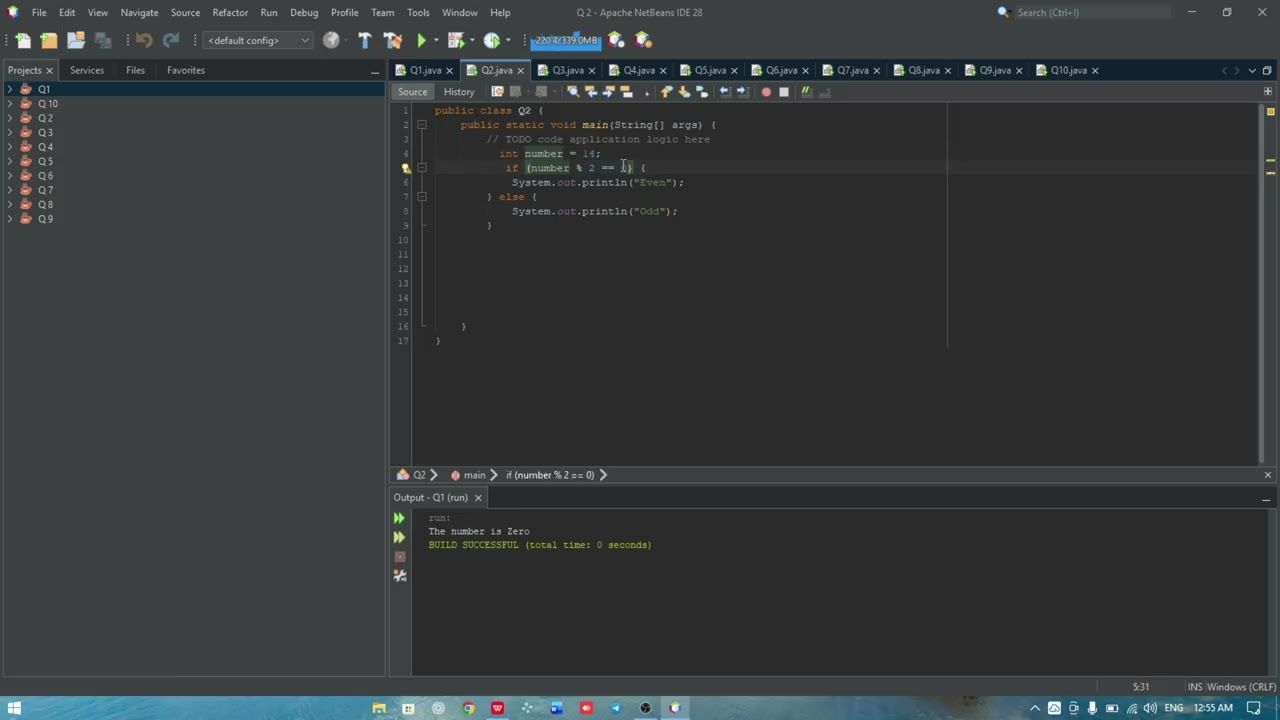Image resolution: width=1280 pixels, height=720 pixels.
Task: Switch editor to History view
Action: (x=459, y=92)
